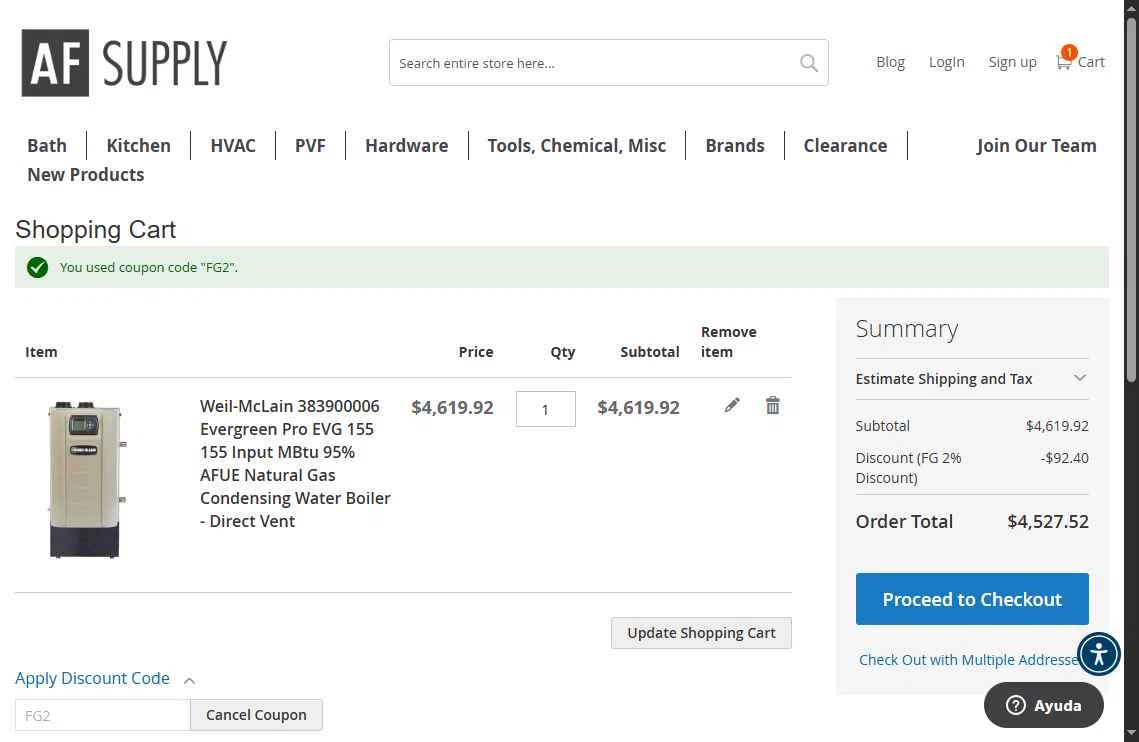This screenshot has width=1139, height=742.
Task: Remove the boiler item with trash icon
Action: point(772,406)
